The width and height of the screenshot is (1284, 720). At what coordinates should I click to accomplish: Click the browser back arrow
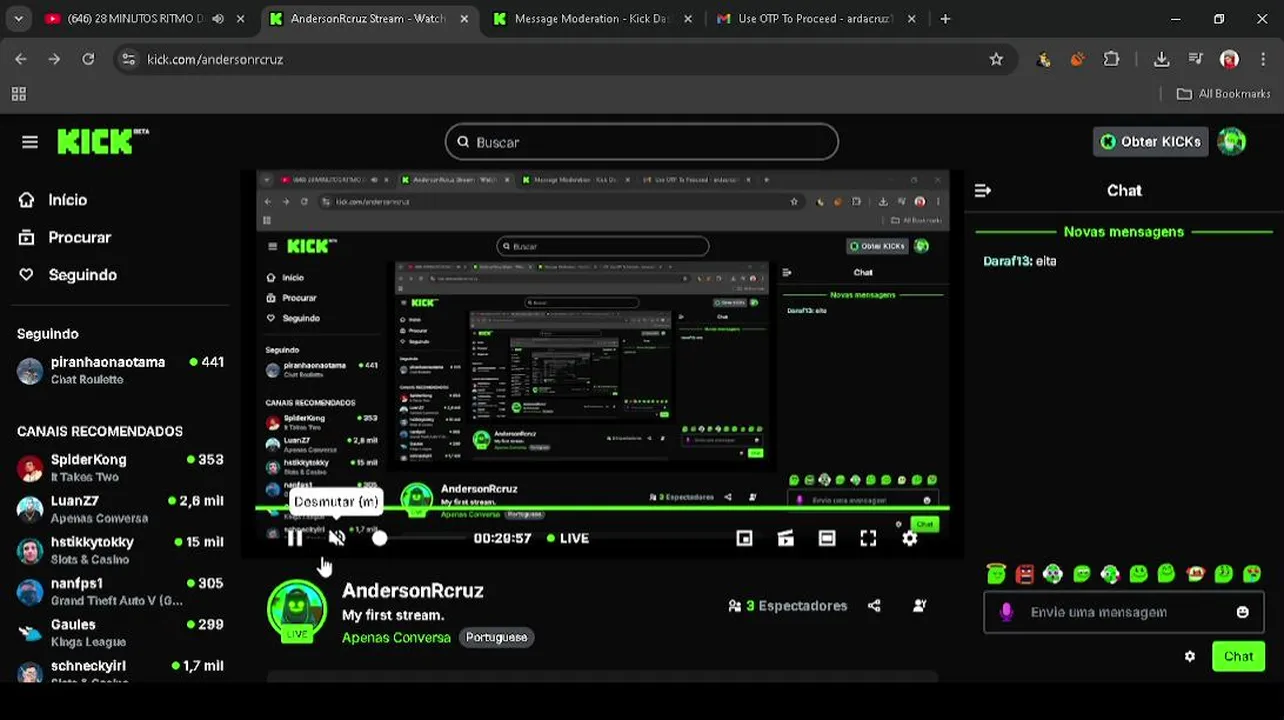tap(21, 59)
